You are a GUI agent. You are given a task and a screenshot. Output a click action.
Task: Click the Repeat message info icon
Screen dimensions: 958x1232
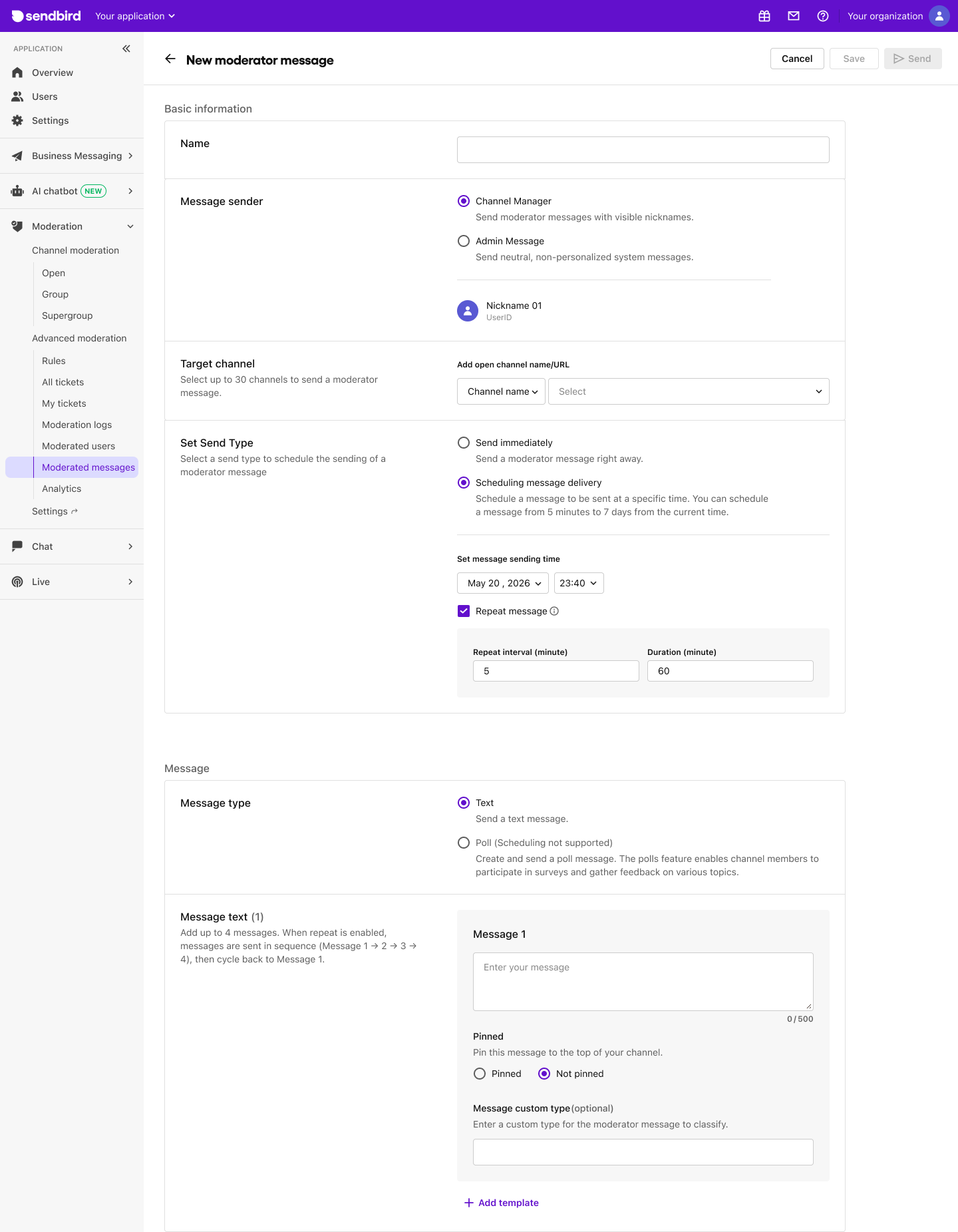coord(554,611)
